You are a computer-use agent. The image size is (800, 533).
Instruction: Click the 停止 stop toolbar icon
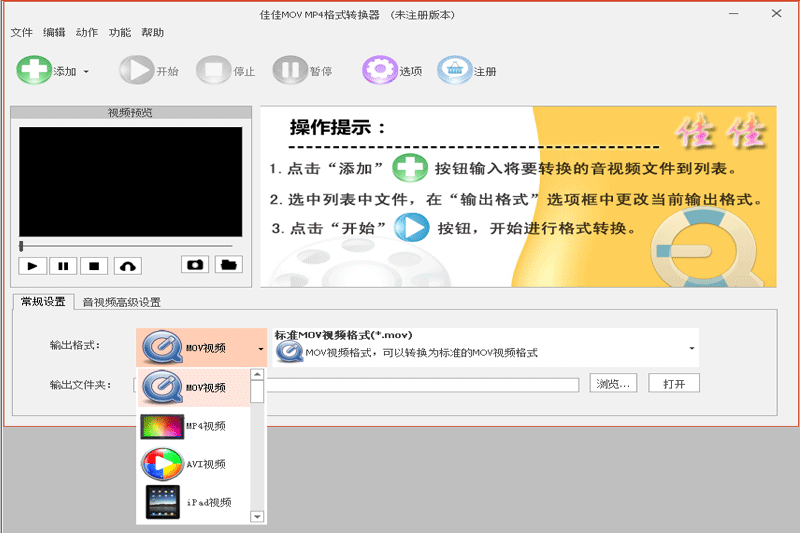(213, 70)
